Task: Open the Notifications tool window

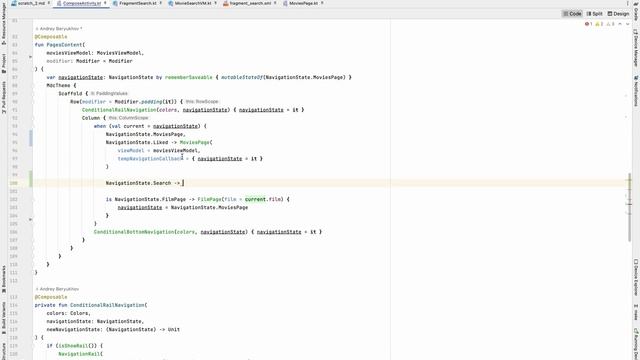Action: click(x=636, y=91)
